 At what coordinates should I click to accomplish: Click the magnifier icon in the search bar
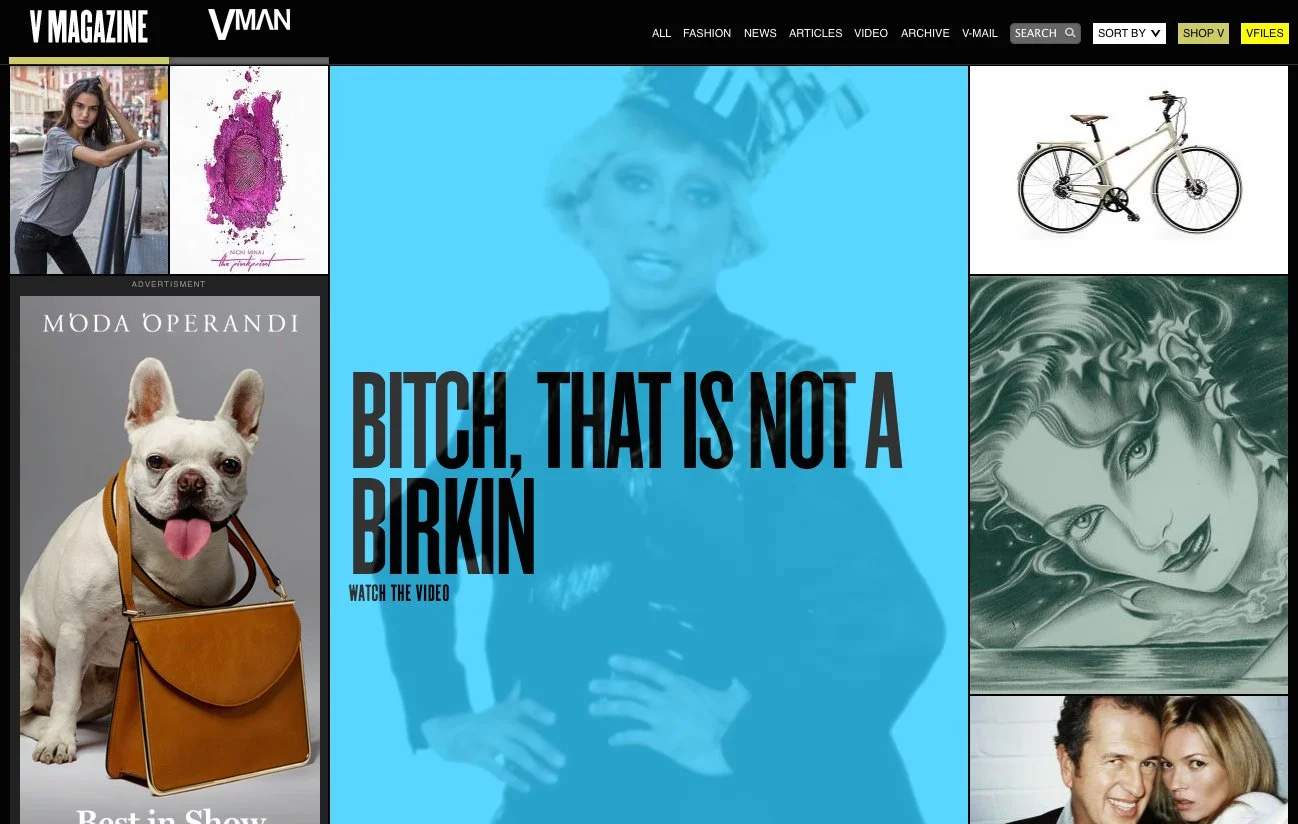[1069, 33]
